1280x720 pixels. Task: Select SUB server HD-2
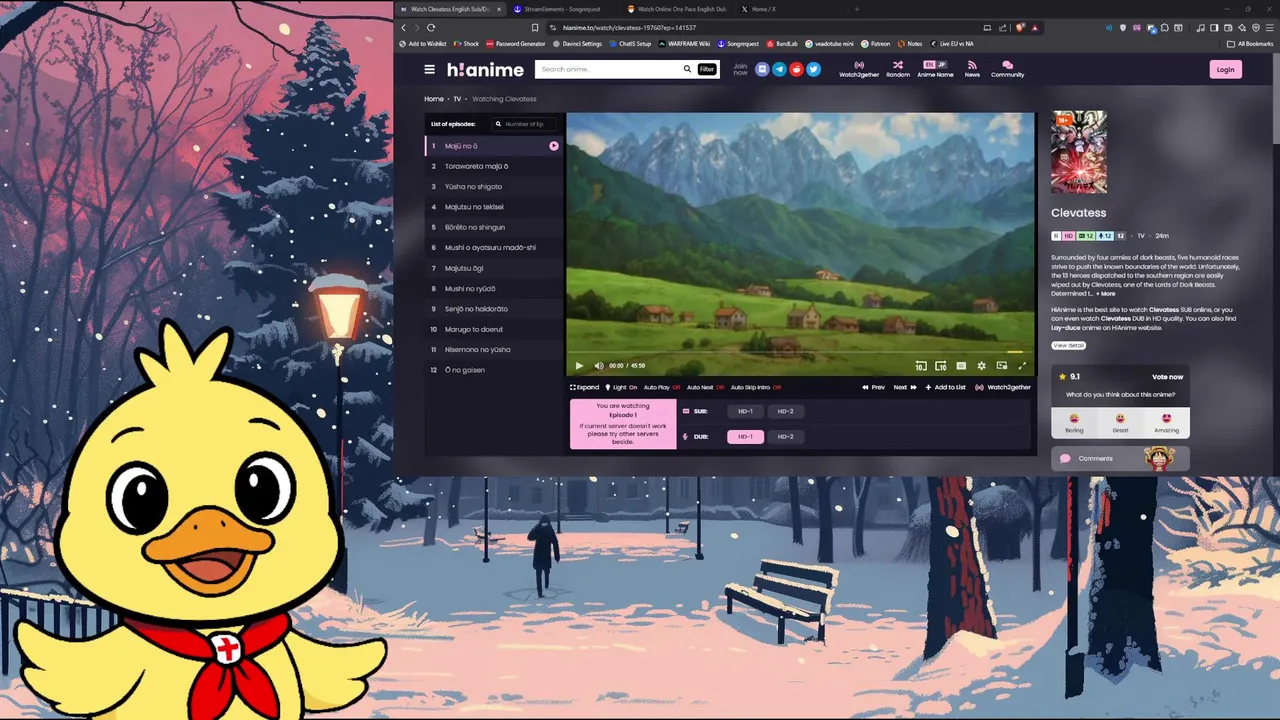785,411
